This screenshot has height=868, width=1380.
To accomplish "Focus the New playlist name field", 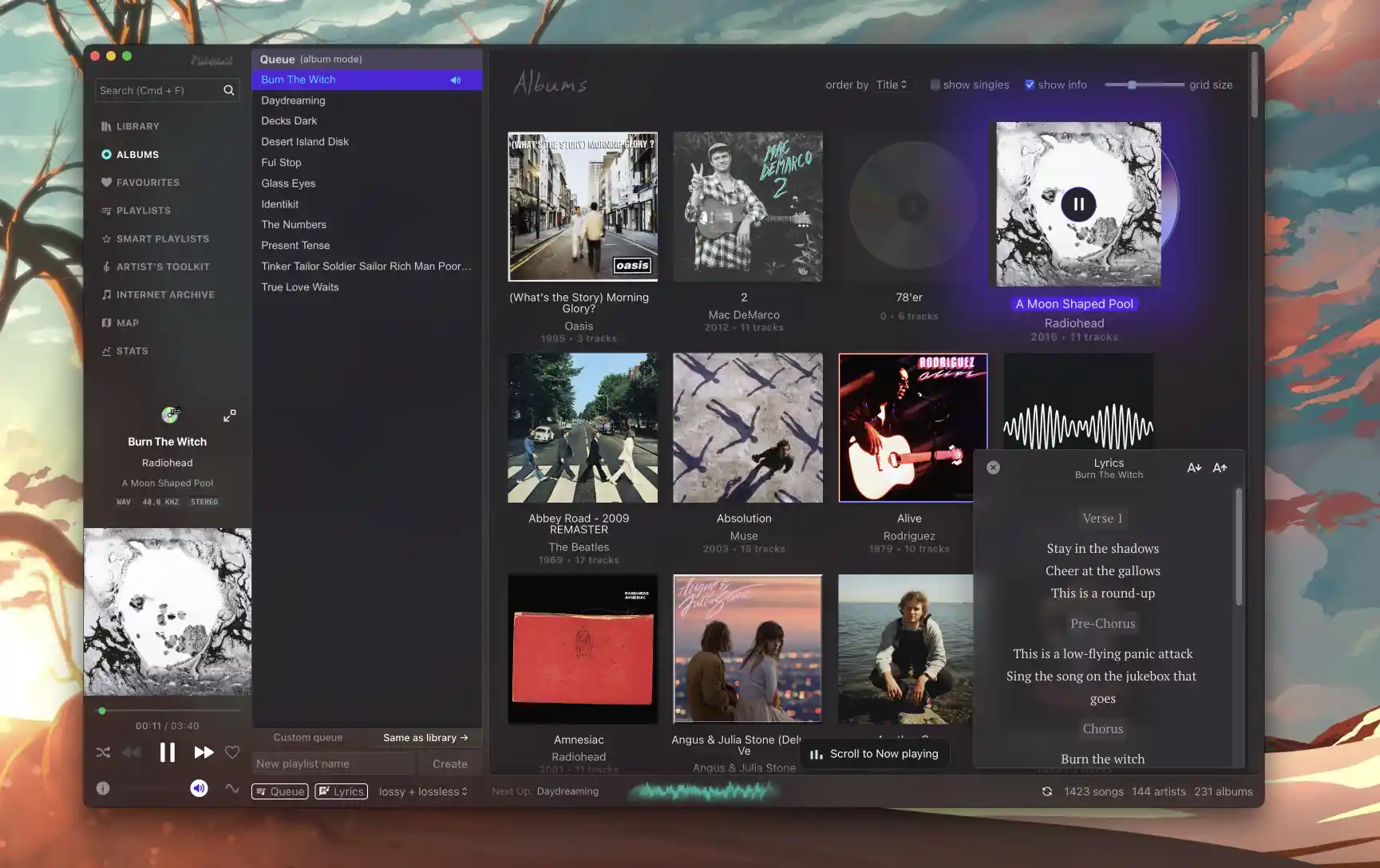I will (x=334, y=763).
